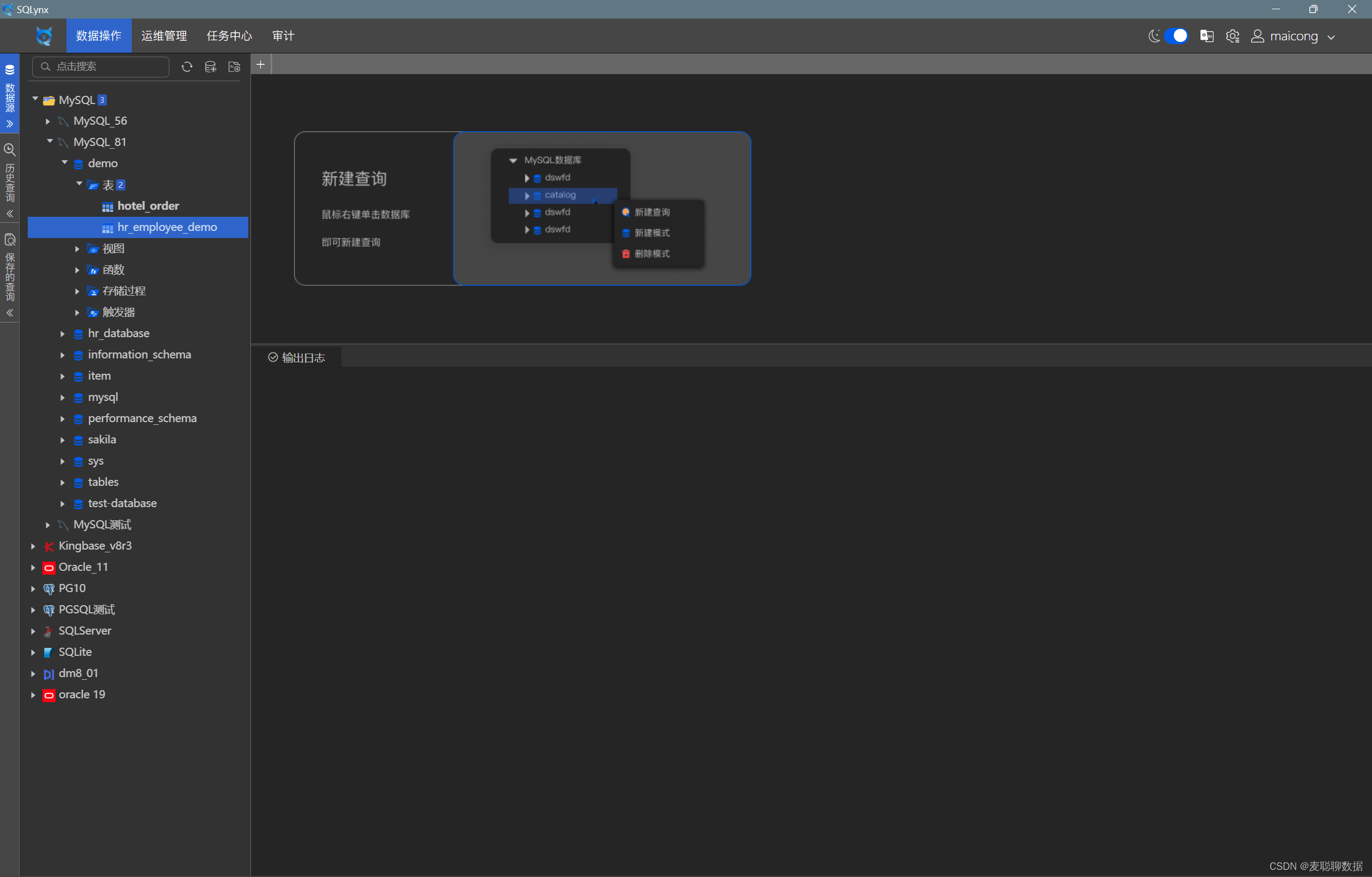Open the saved queries sidebar icon
This screenshot has width=1372, height=877.
pyautogui.click(x=10, y=240)
